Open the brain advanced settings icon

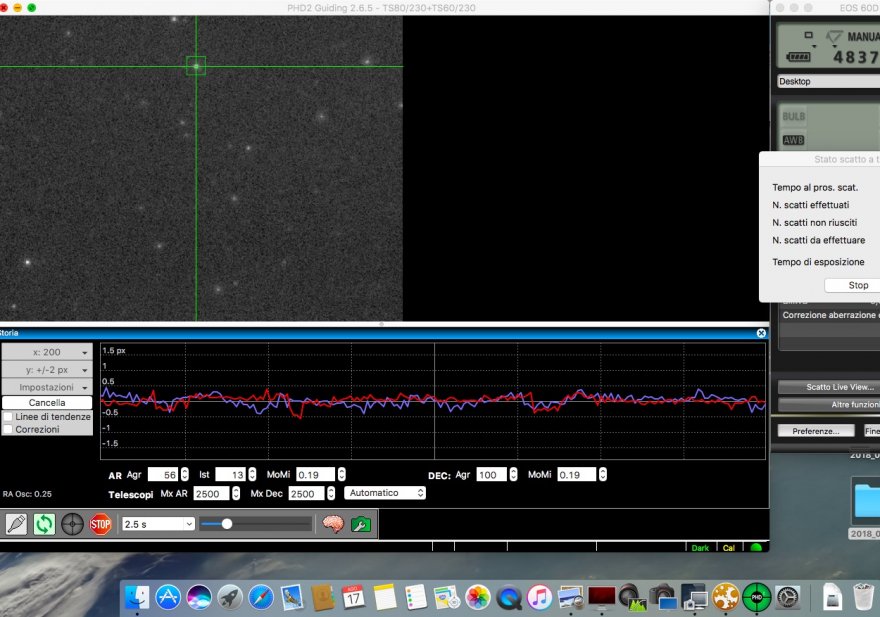pyautogui.click(x=332, y=524)
